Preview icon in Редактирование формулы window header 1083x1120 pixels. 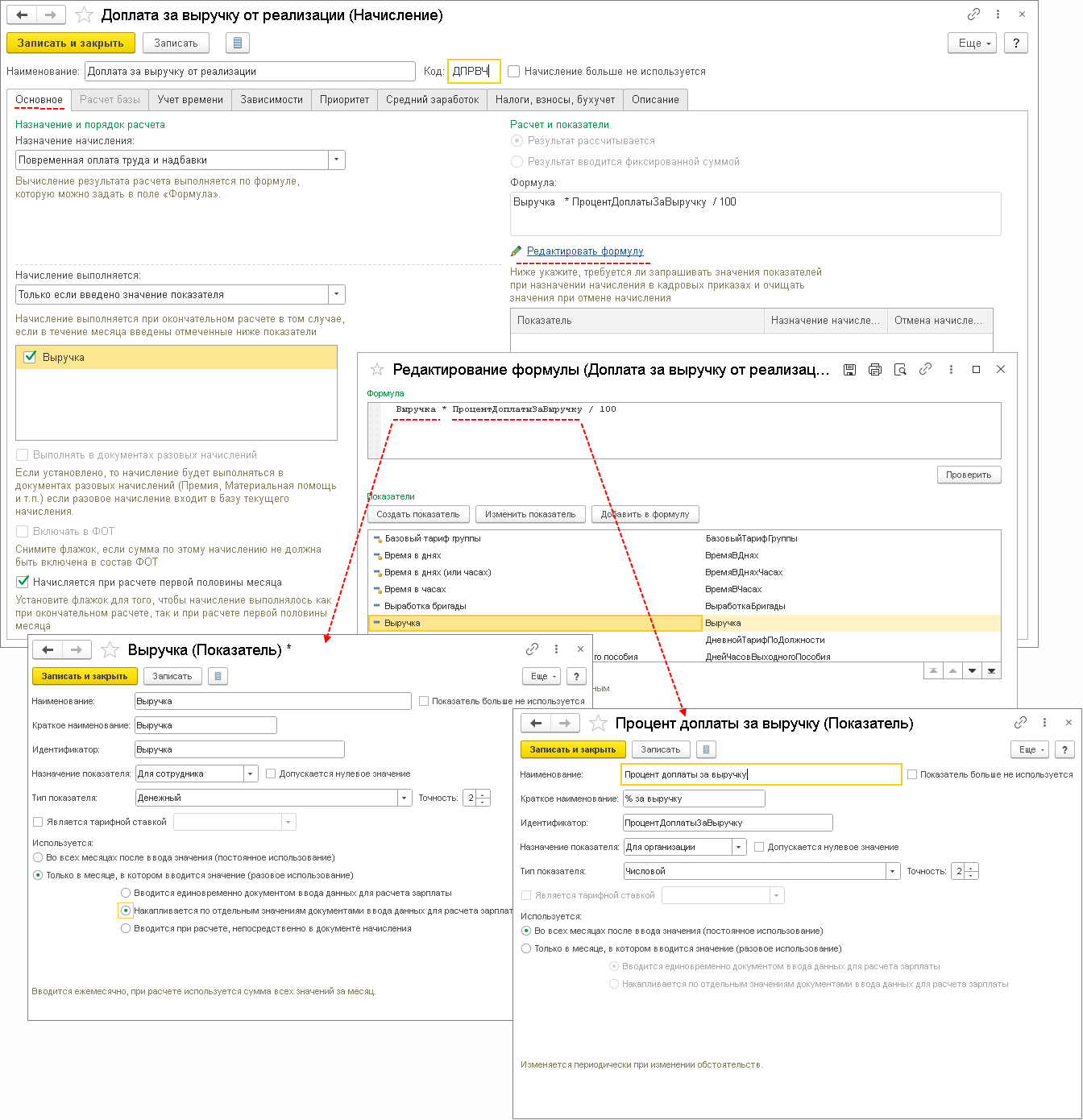(x=900, y=369)
